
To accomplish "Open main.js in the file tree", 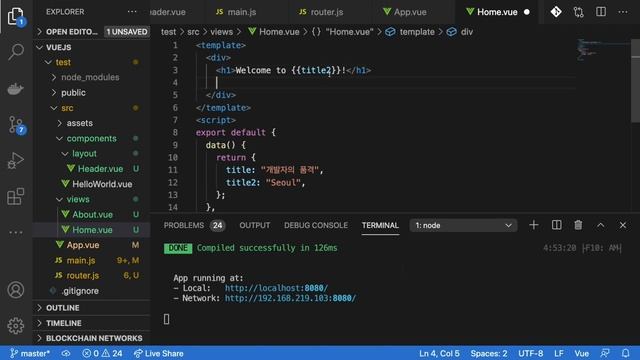I will click(x=91, y=260).
